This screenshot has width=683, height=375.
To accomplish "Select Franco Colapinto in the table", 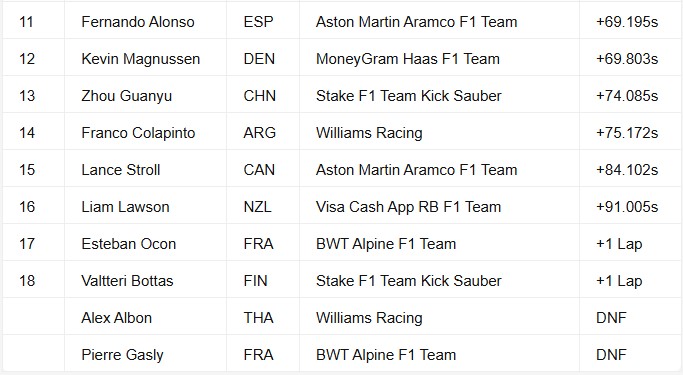I will [x=138, y=133].
